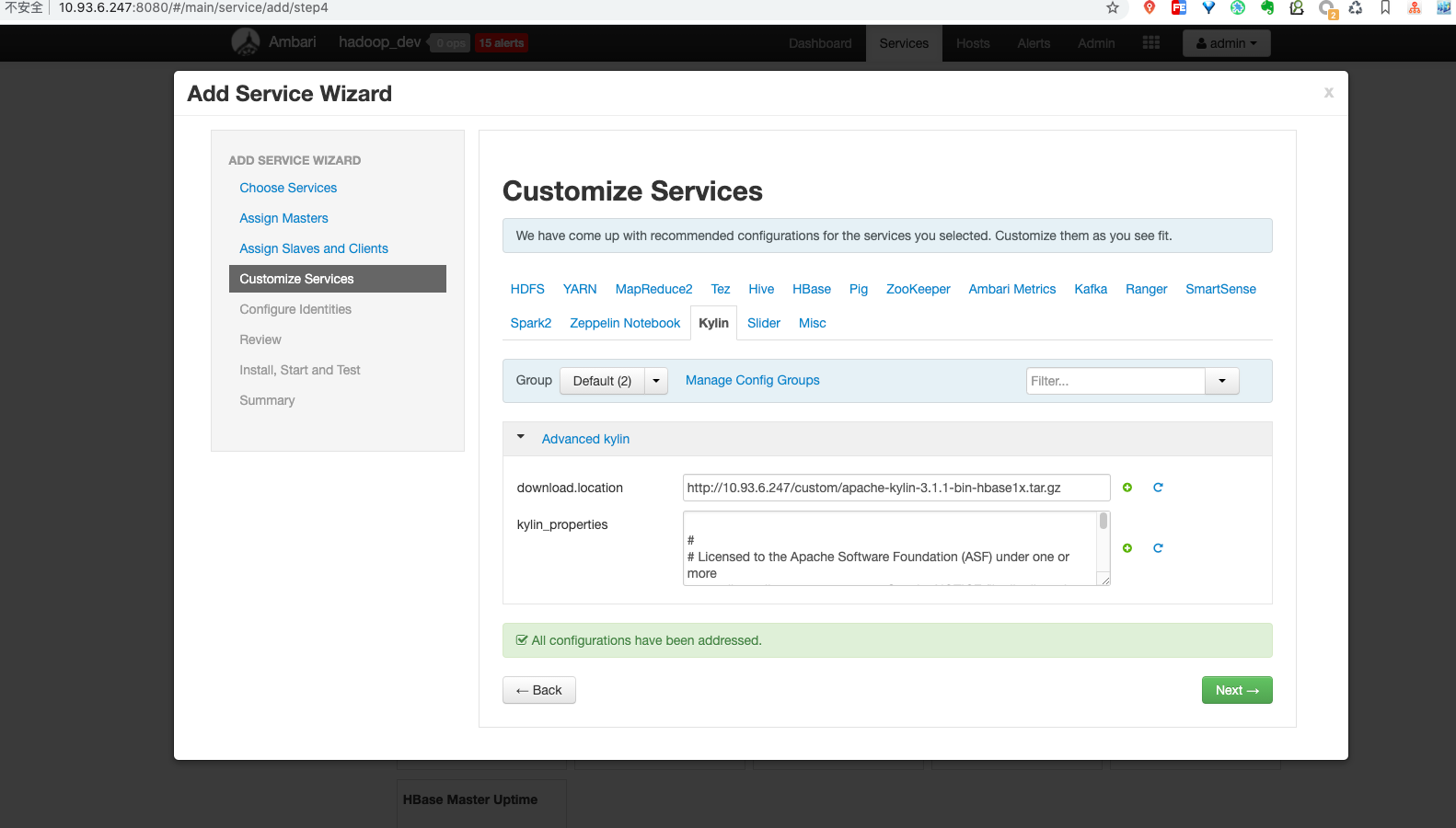Open the Ambari Metrics config tab
This screenshot has height=828, width=1456.
point(1012,289)
